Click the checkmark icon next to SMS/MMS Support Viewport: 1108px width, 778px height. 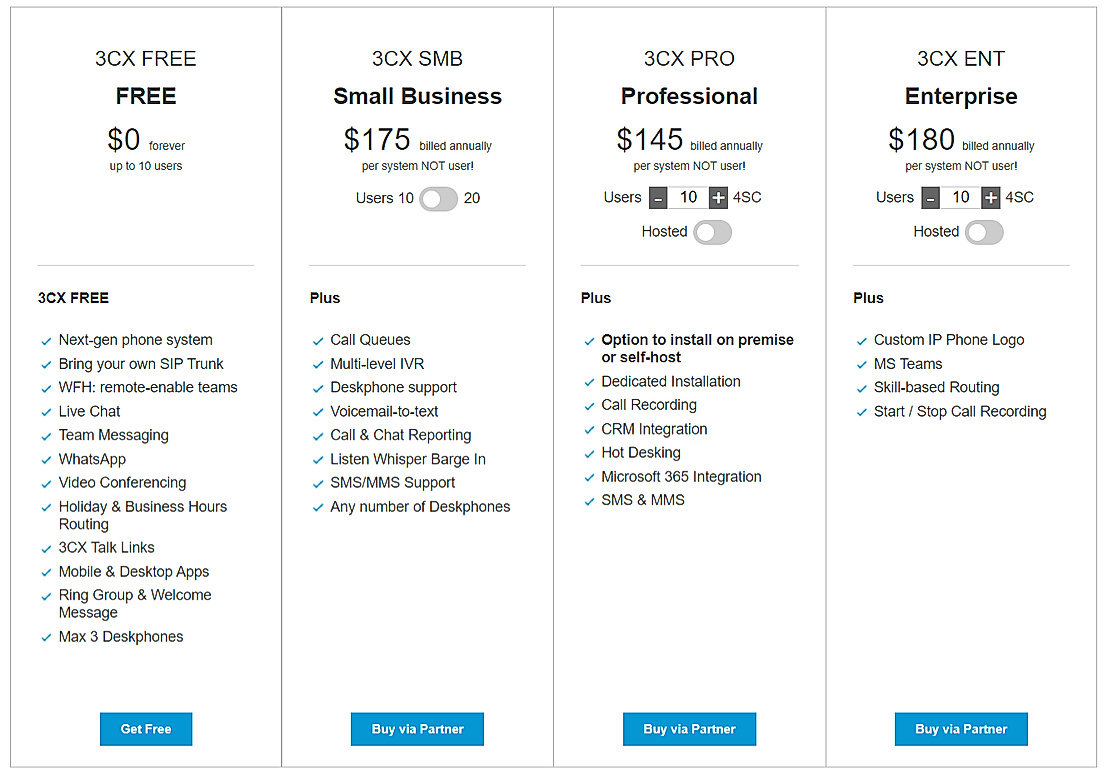318,483
